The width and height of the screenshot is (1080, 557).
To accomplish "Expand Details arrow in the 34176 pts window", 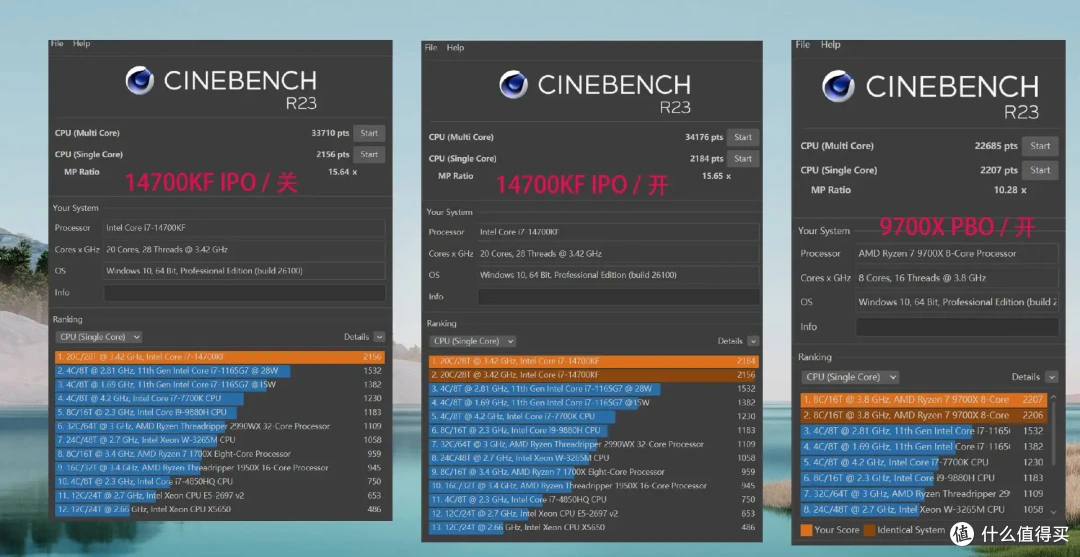I will [753, 341].
